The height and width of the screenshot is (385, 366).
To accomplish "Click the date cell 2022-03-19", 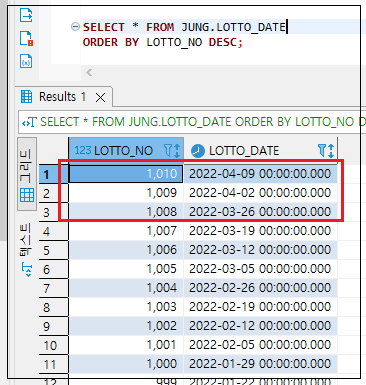I will pos(260,231).
